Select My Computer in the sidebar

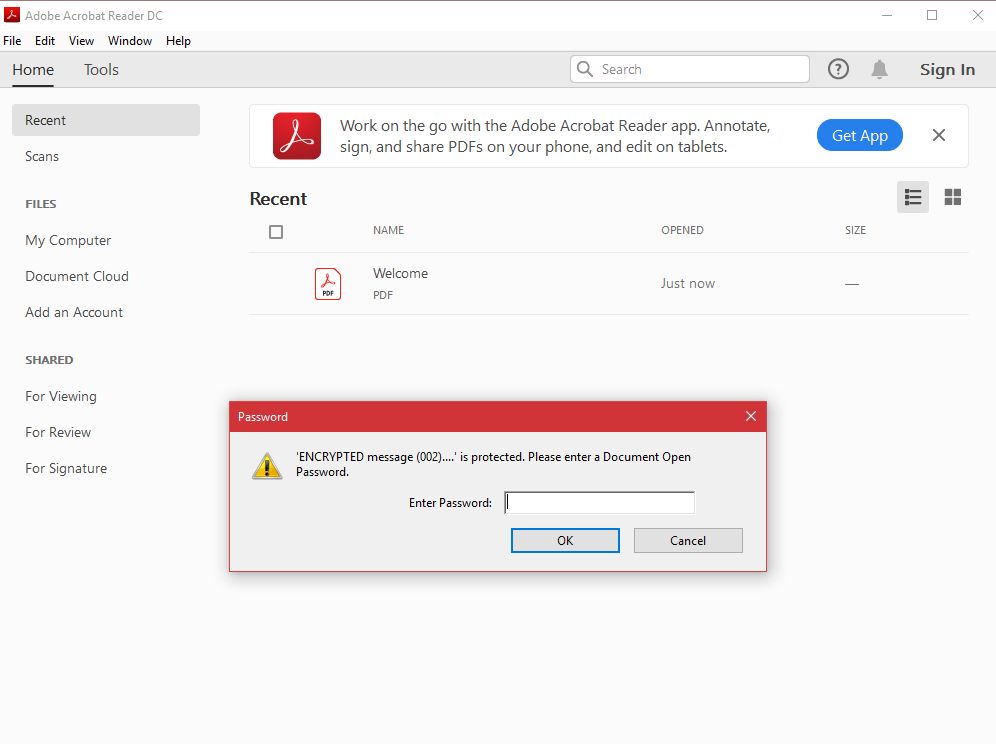click(x=68, y=240)
